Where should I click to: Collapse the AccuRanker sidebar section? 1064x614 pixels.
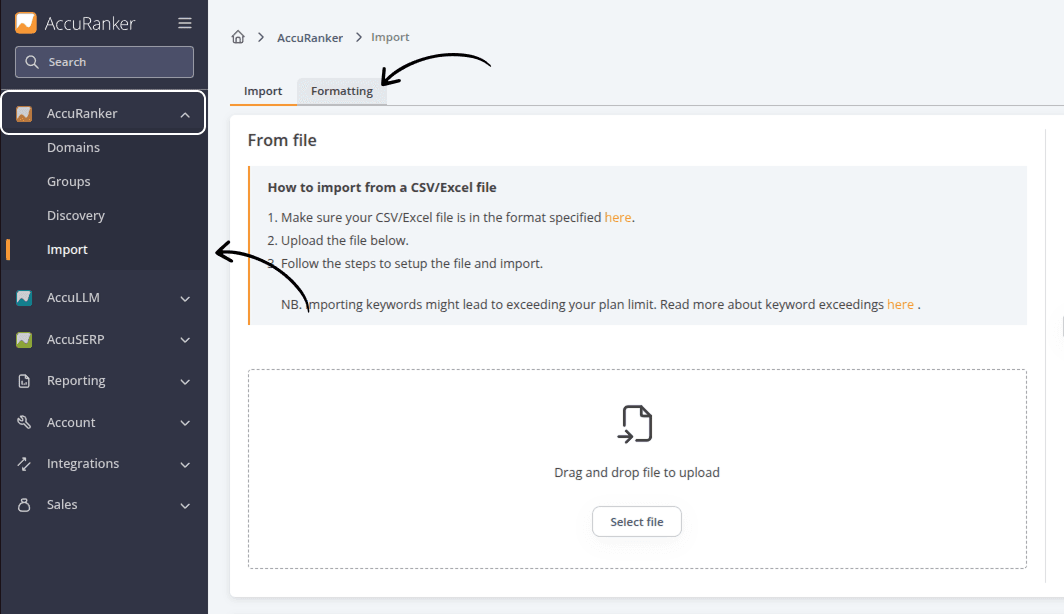tap(185, 115)
